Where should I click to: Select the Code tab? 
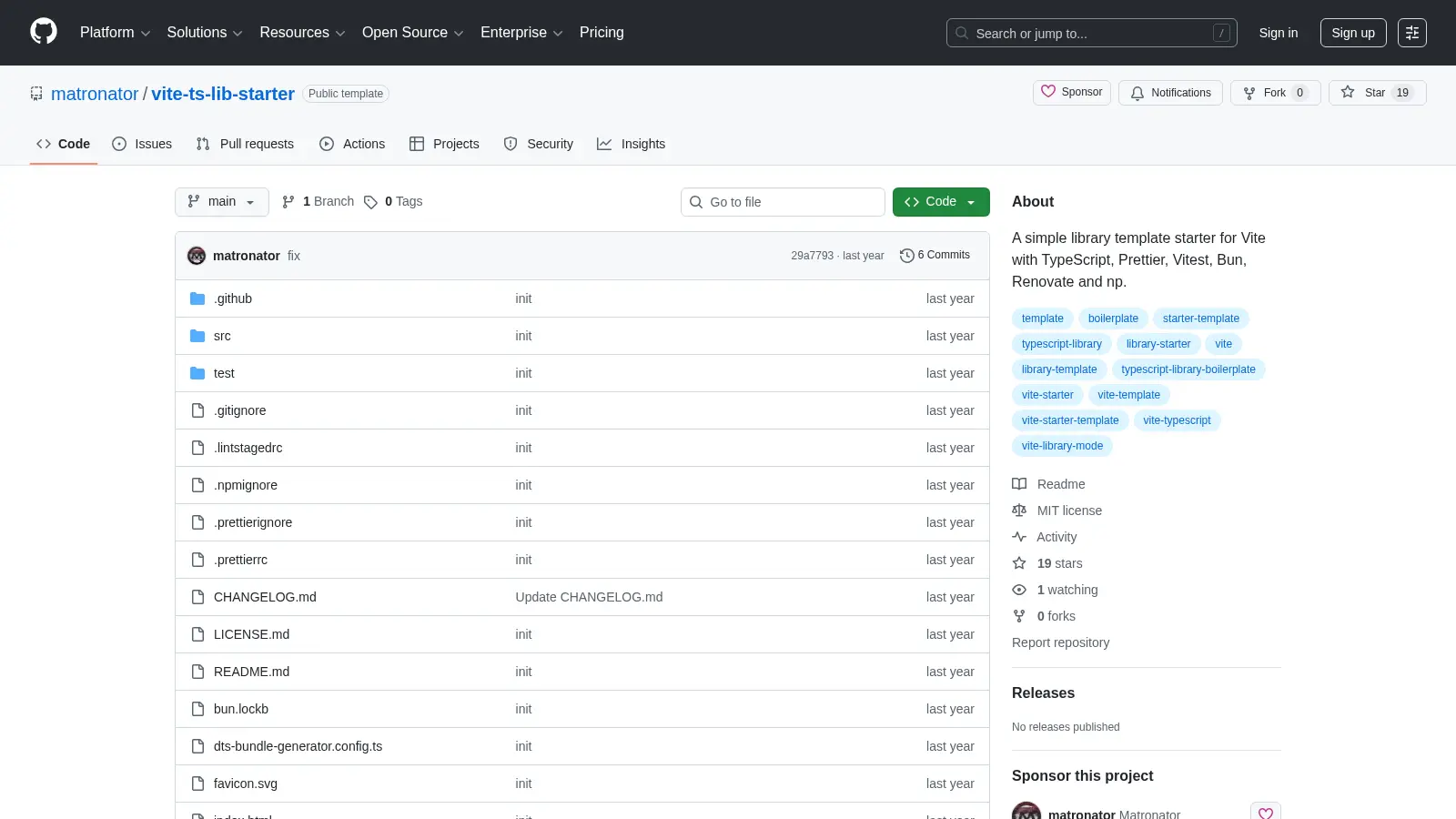pyautogui.click(x=64, y=144)
